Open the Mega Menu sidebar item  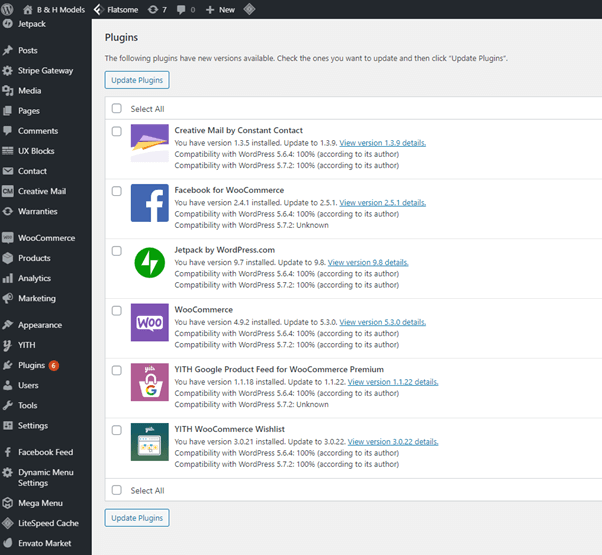[x=46, y=503]
